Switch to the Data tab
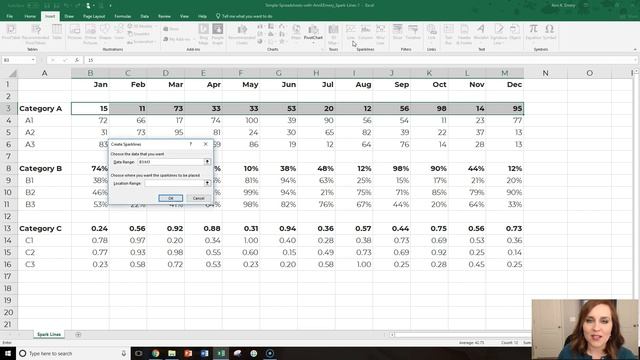 point(144,16)
